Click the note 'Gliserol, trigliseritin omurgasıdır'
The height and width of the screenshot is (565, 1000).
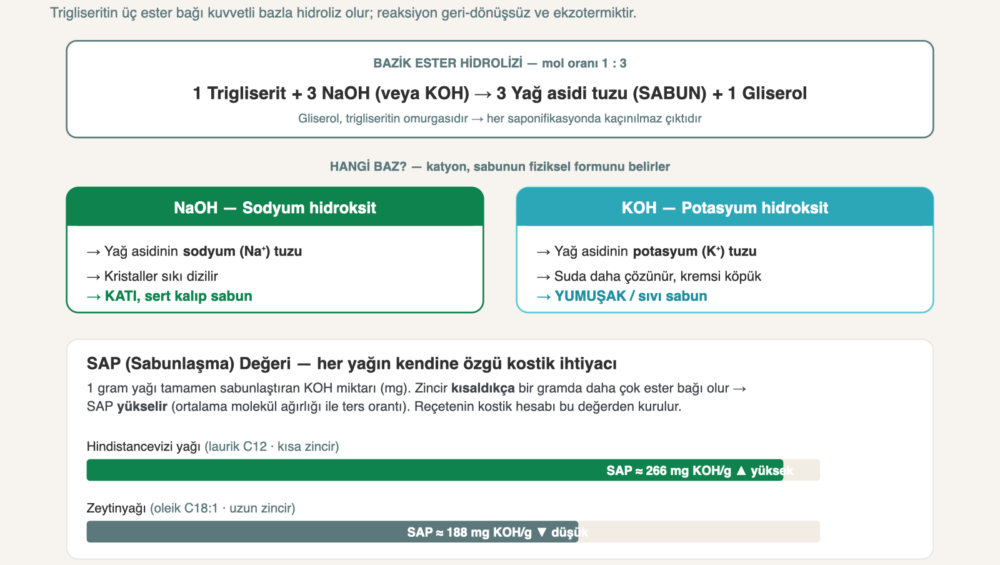point(383,119)
